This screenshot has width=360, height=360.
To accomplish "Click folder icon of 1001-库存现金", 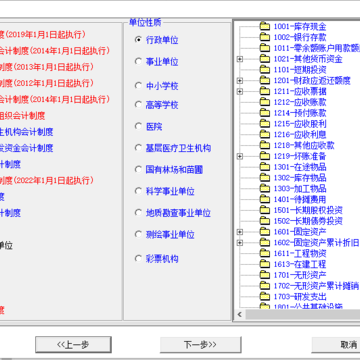I will pyautogui.click(x=265, y=26).
